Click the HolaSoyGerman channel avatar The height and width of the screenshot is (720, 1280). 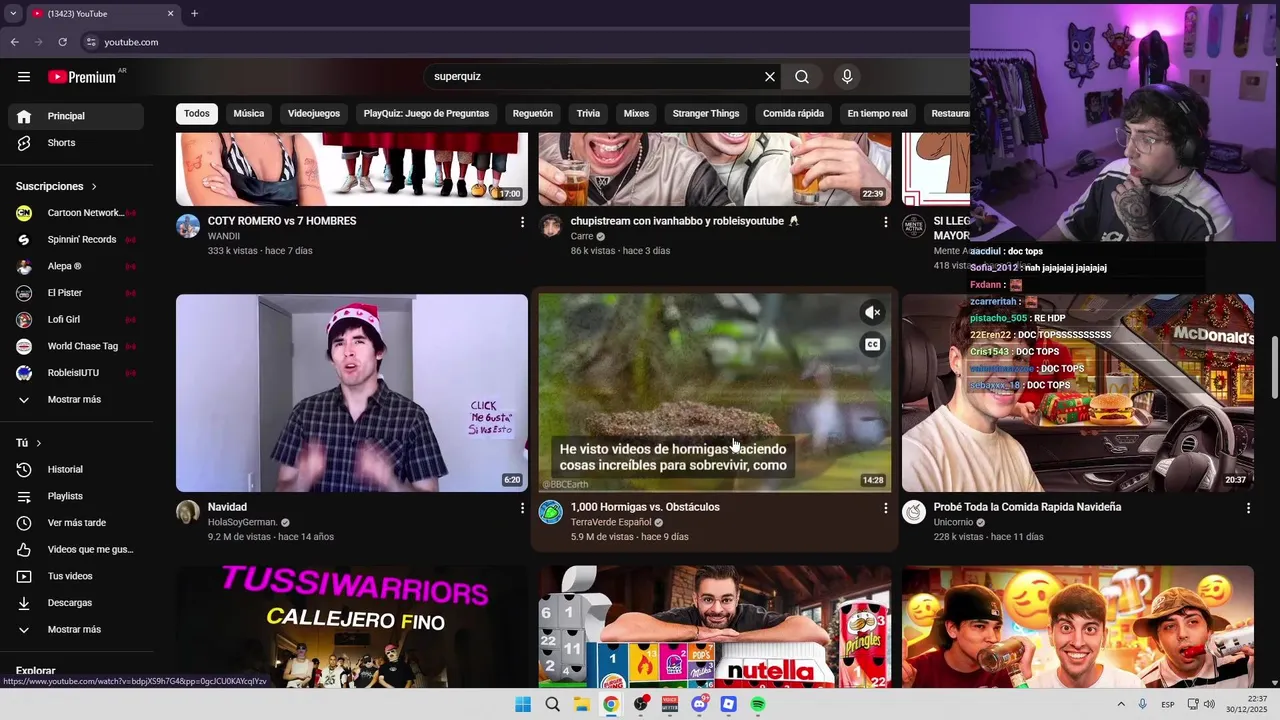[188, 512]
